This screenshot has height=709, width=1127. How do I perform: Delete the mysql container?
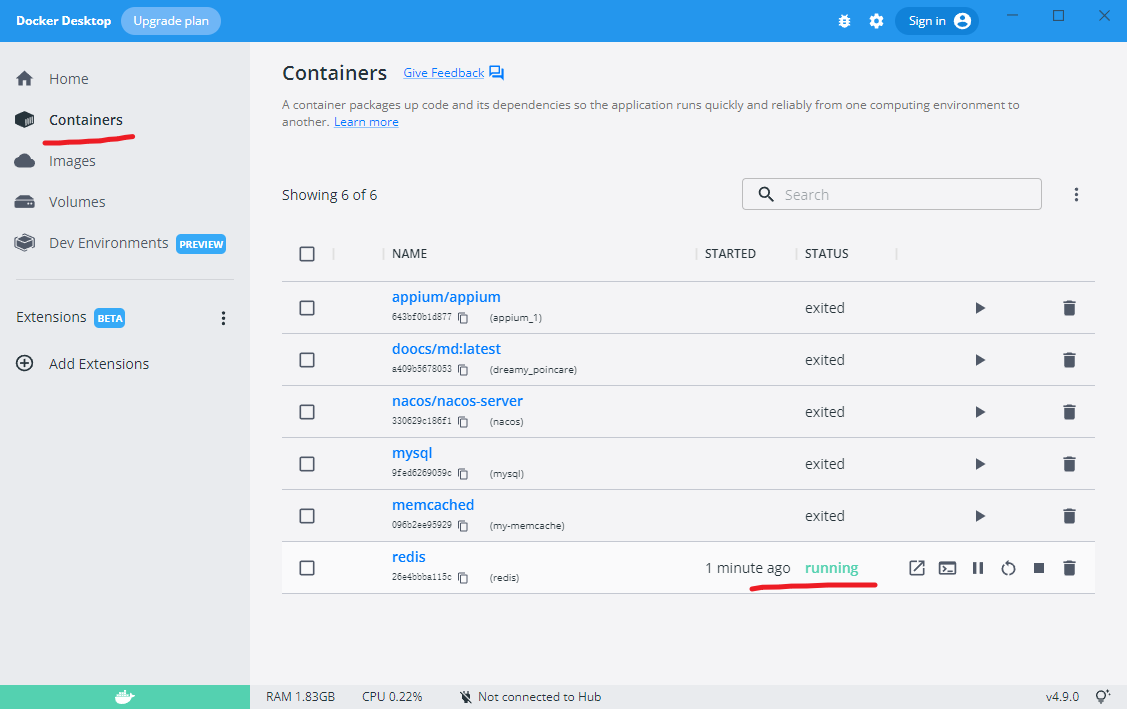click(x=1069, y=464)
